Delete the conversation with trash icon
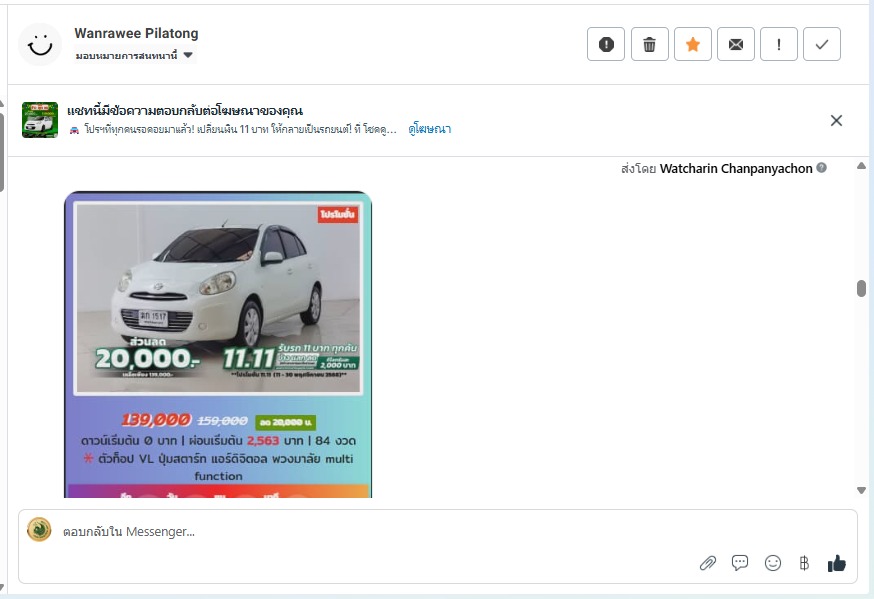The width and height of the screenshot is (874, 599). (649, 44)
